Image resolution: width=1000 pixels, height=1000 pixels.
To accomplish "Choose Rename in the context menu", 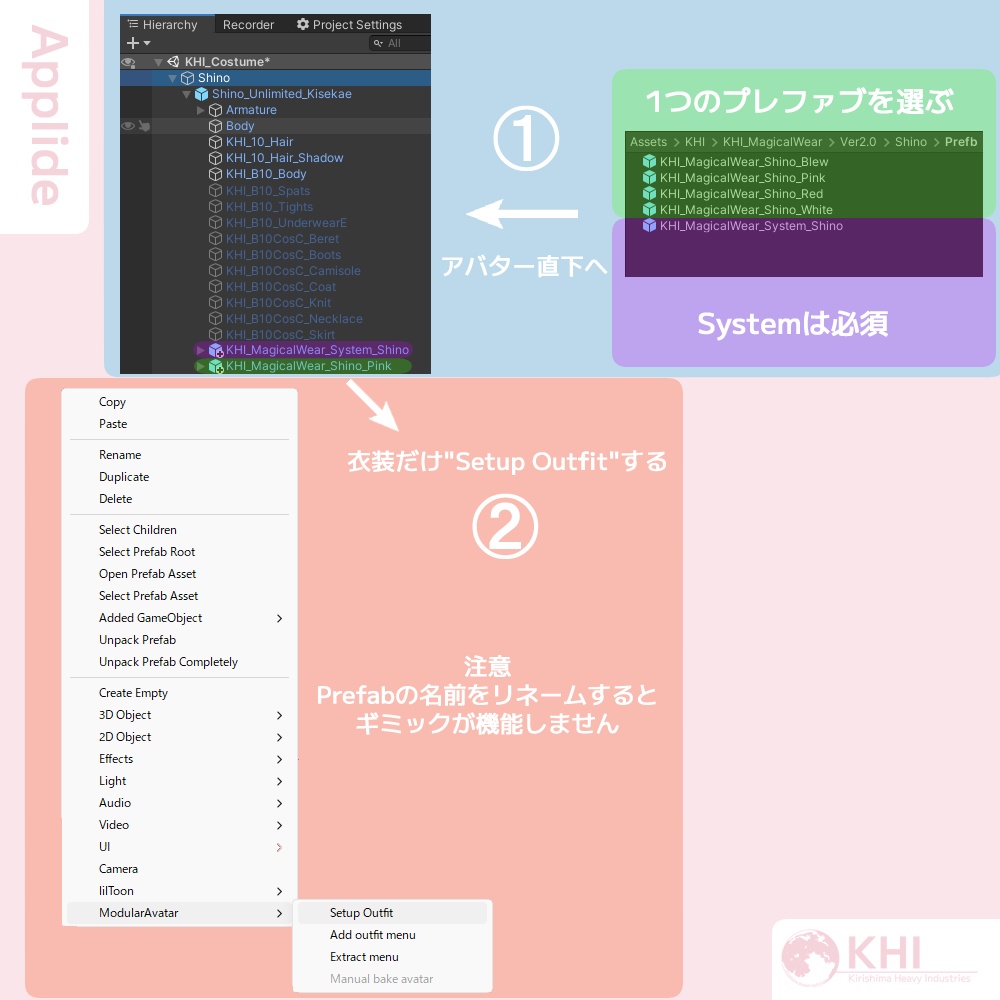I will click(179, 455).
